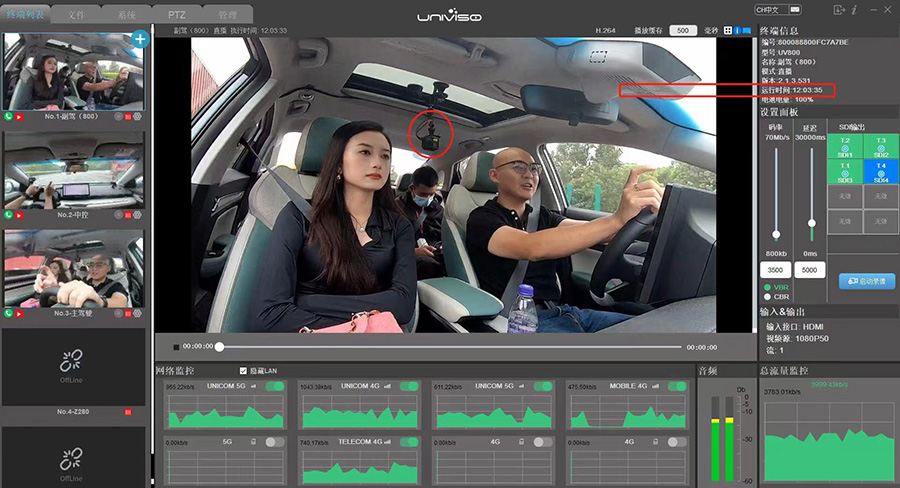This screenshot has width=900, height=488.
Task: Click the 型号:UV800 model text
Action: (x=780, y=52)
